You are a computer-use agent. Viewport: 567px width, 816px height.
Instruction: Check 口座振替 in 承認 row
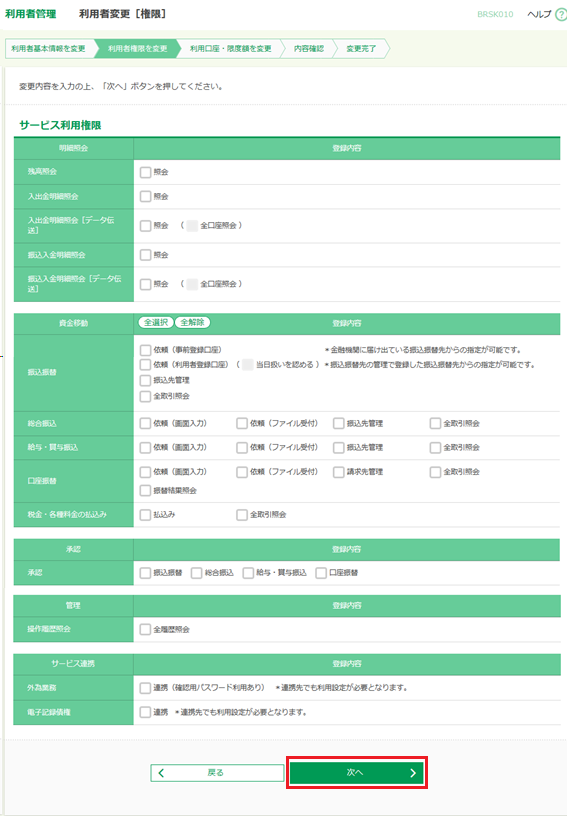coord(321,573)
